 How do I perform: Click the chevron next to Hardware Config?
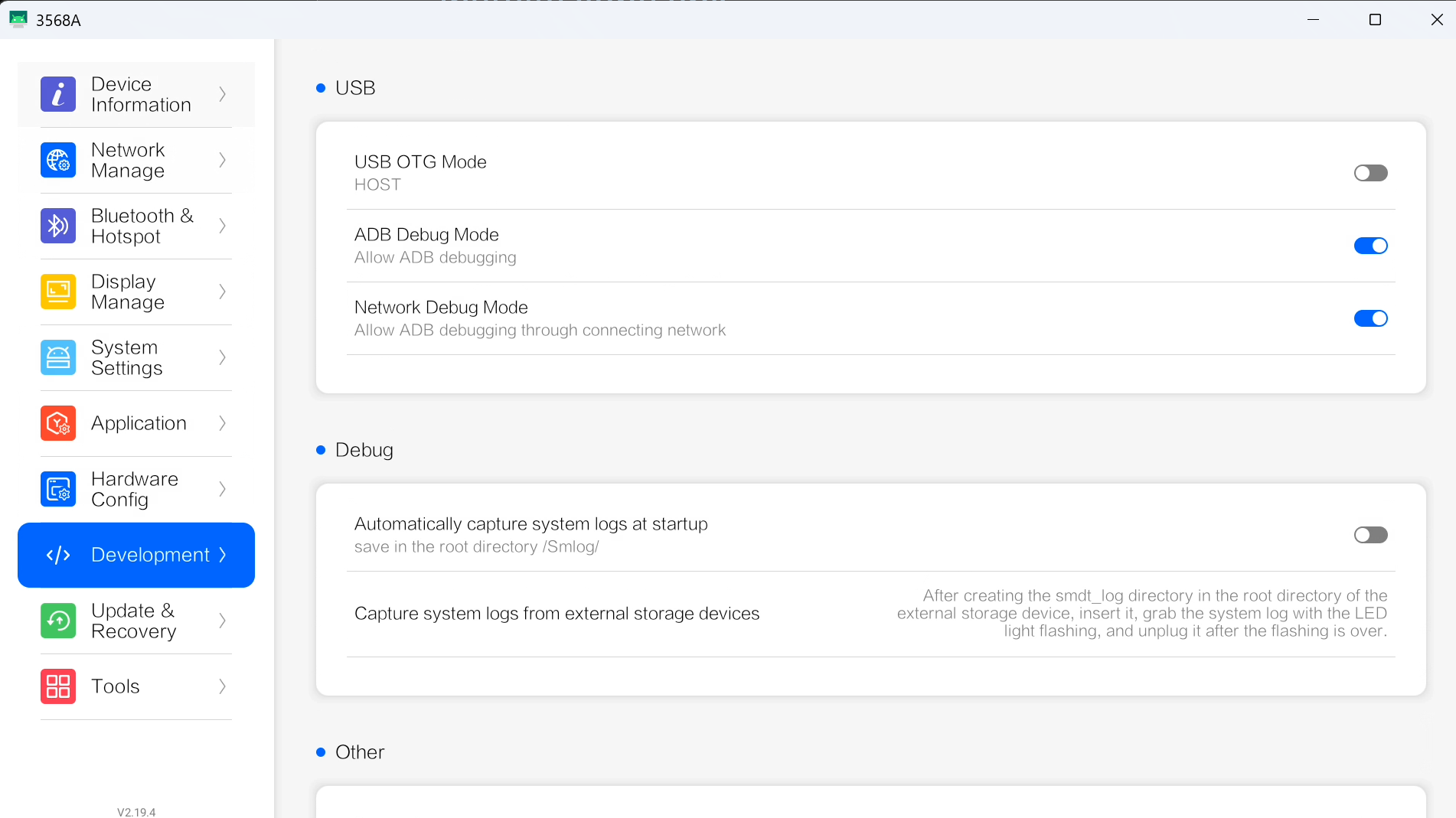pyautogui.click(x=222, y=489)
